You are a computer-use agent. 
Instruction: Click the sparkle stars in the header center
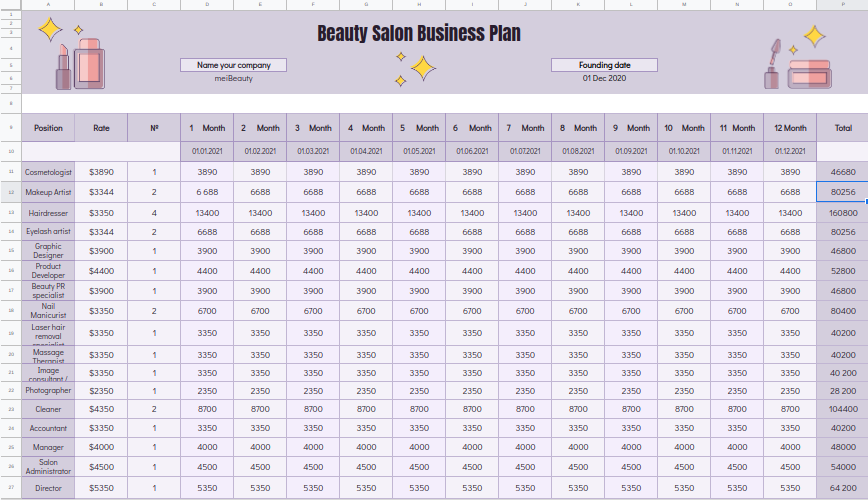point(416,67)
